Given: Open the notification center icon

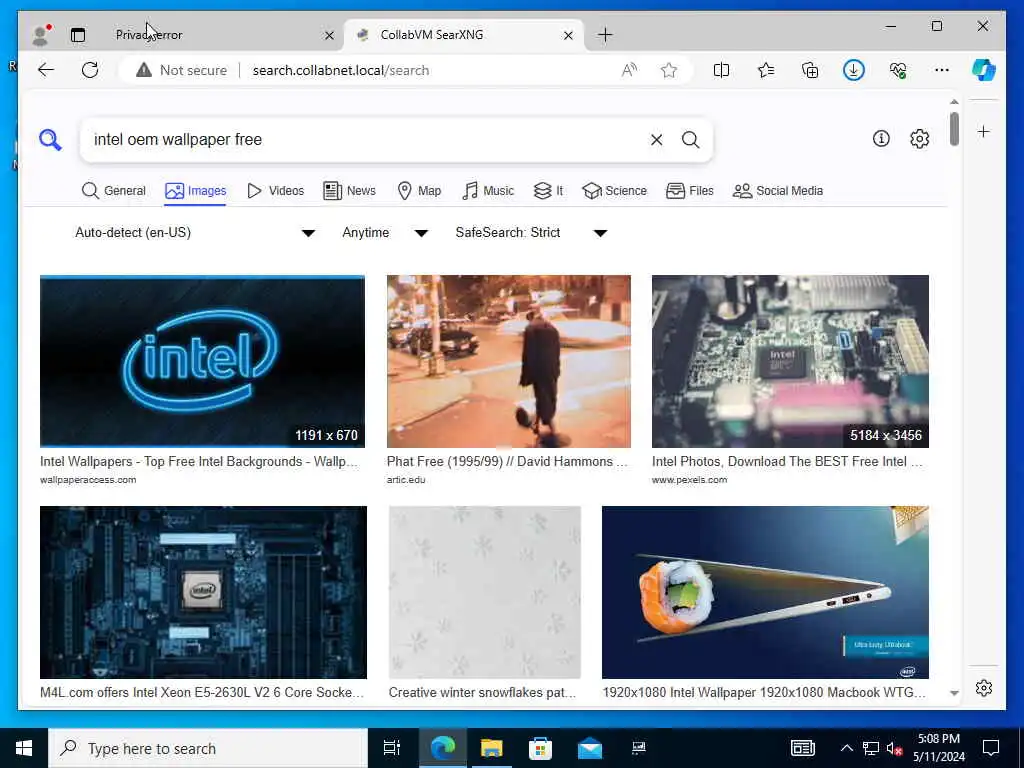Looking at the screenshot, I should pos(991,748).
